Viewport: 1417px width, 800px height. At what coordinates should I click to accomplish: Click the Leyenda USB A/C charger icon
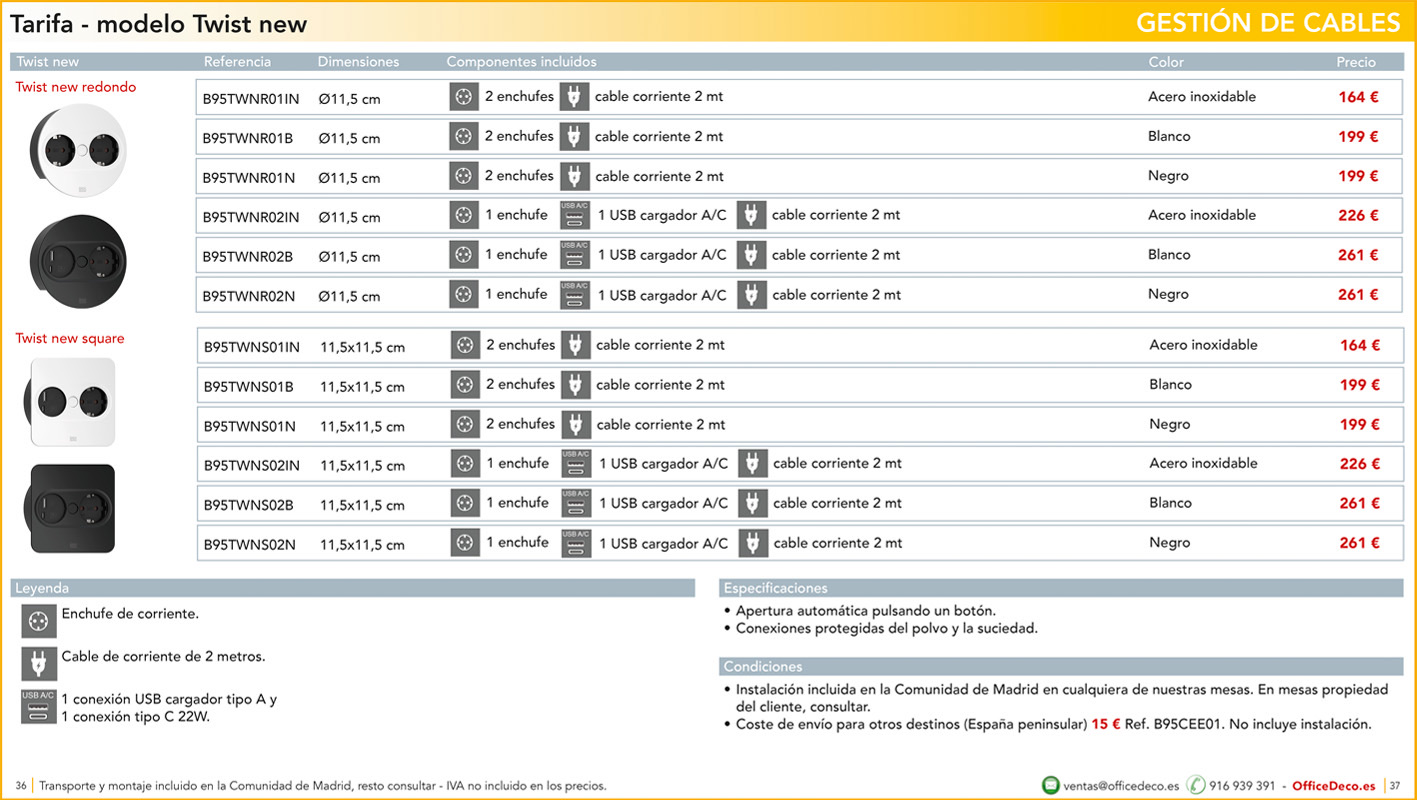(39, 706)
